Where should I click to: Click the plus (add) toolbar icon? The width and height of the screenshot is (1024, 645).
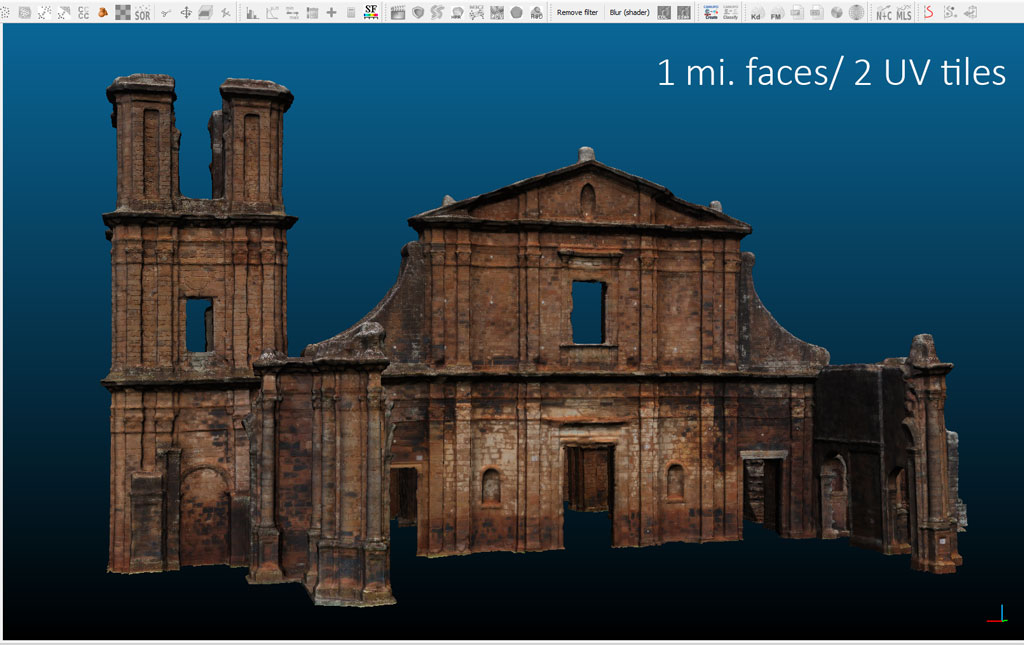click(x=331, y=12)
